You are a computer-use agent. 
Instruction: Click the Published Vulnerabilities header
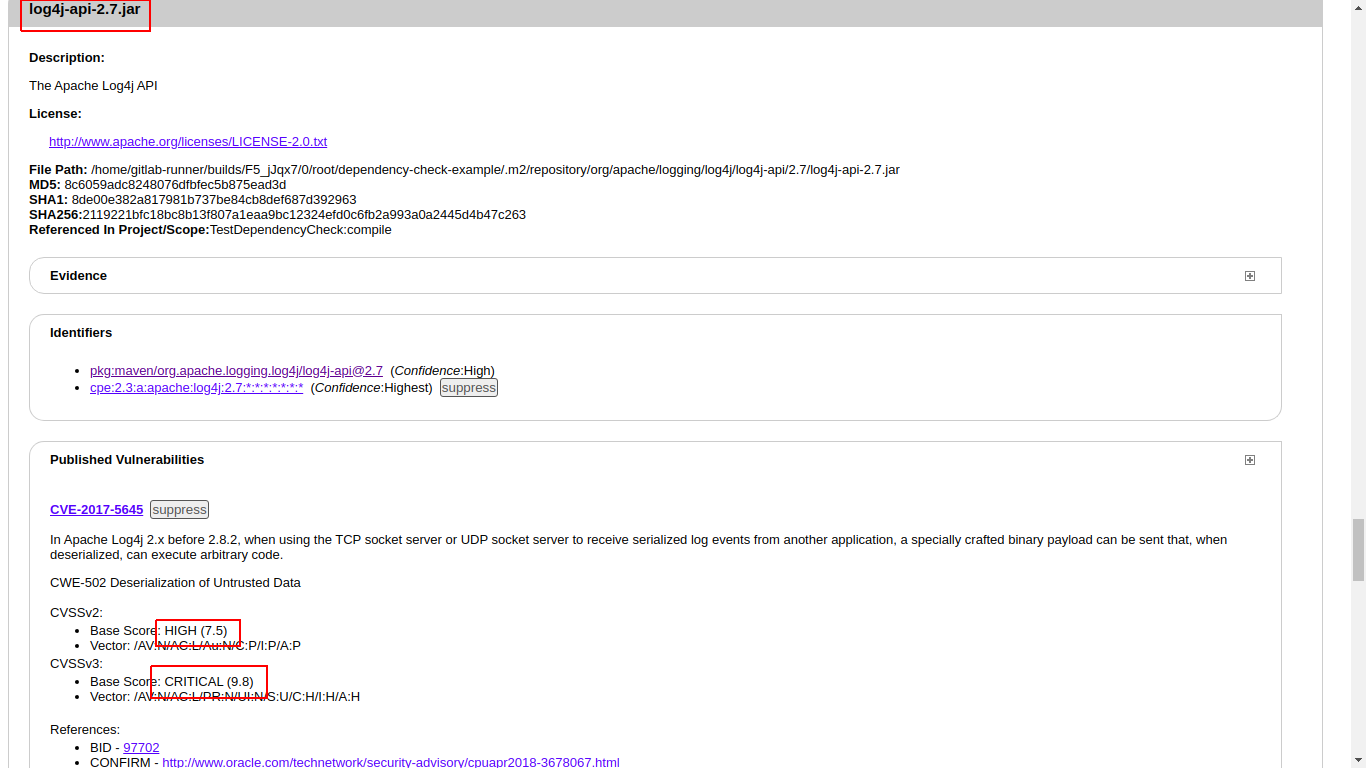click(x=126, y=459)
